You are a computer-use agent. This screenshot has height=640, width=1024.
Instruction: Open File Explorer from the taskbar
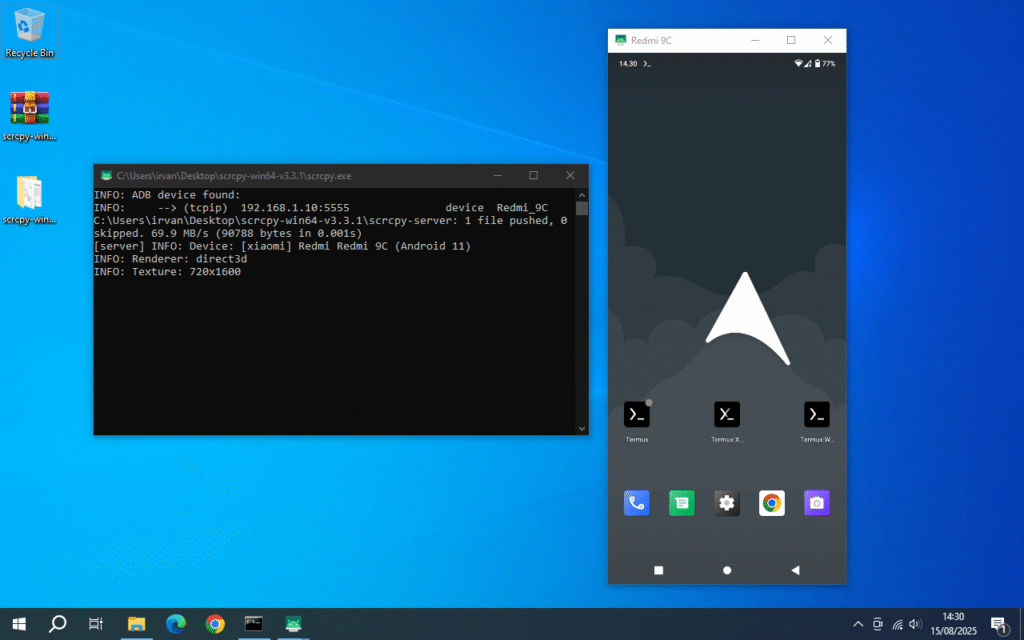tap(136, 624)
